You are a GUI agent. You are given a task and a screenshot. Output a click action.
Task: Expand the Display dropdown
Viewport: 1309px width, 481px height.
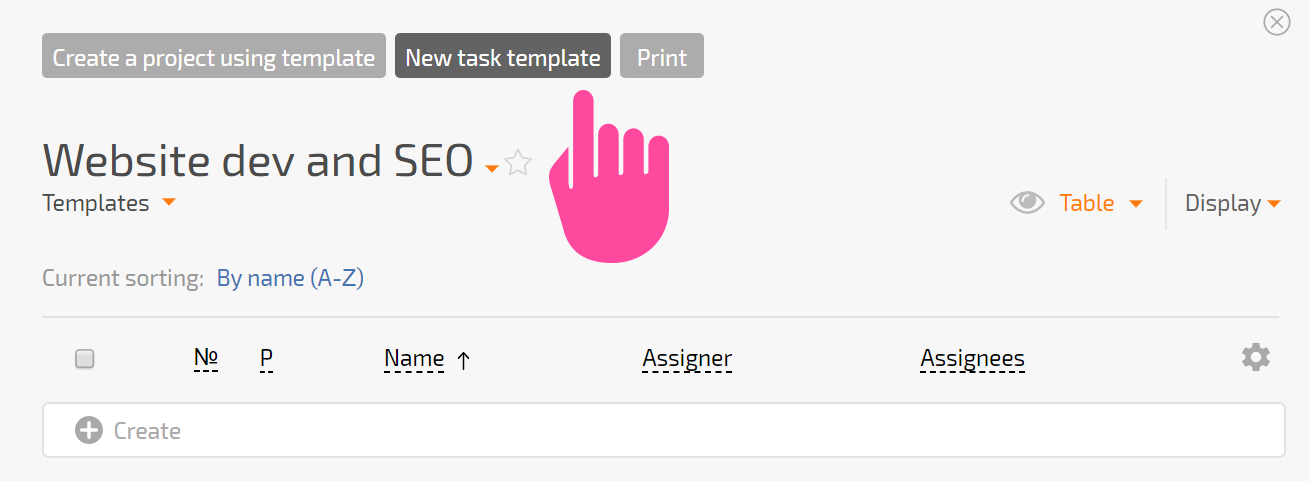click(1233, 203)
